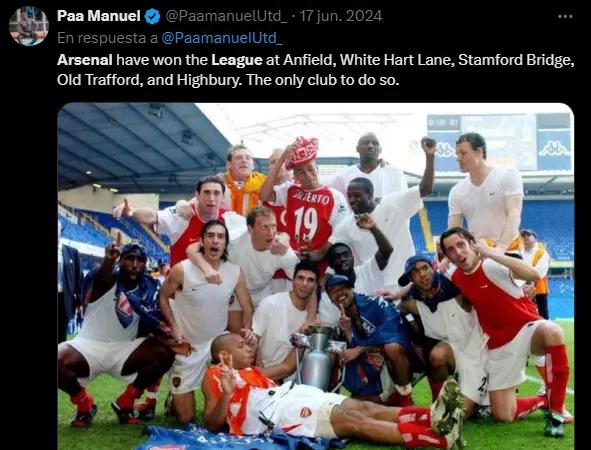The height and width of the screenshot is (450, 591).
Task: Click the silver trophy in the photo
Action: pos(318,357)
